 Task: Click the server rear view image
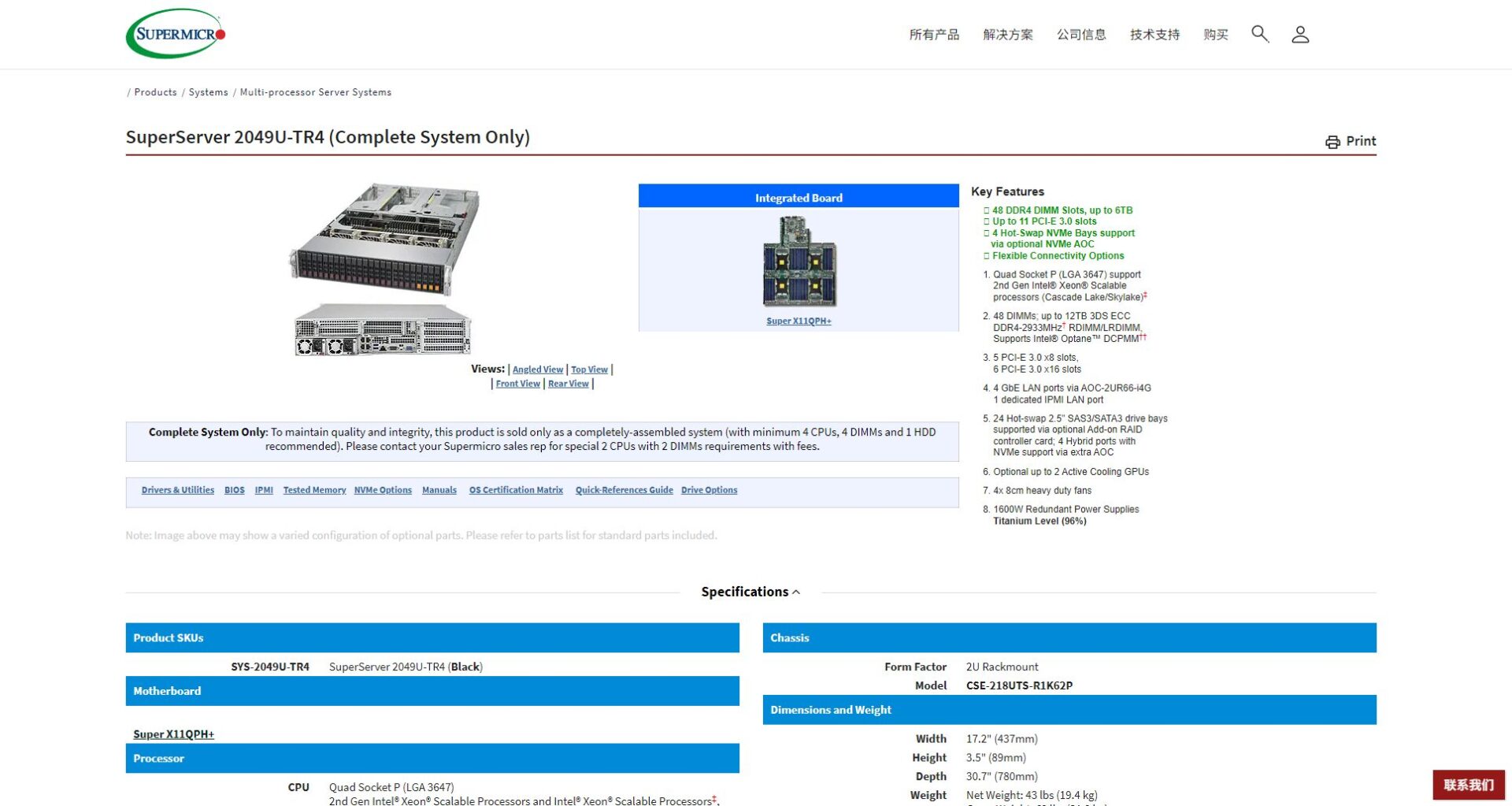pyautogui.click(x=383, y=330)
